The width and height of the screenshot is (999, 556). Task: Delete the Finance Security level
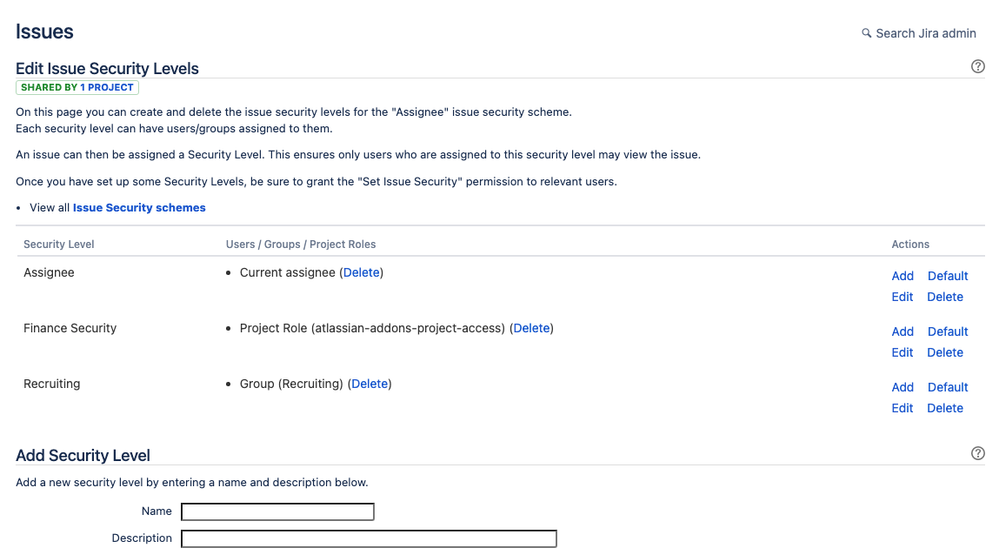tap(945, 353)
